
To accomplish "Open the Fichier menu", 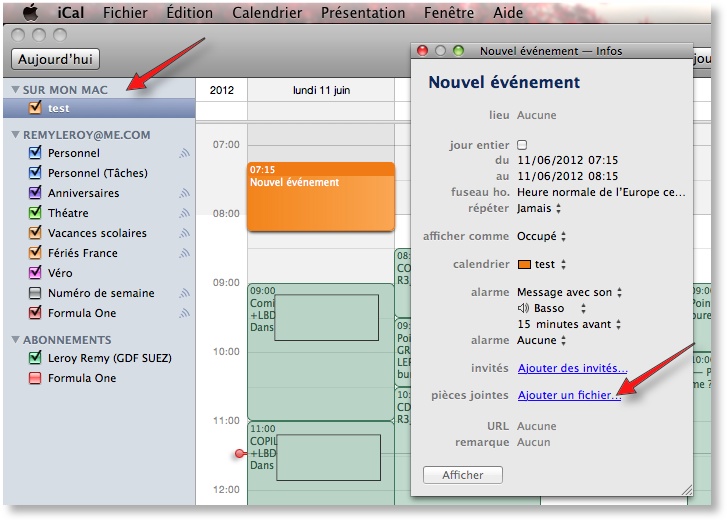I will coord(125,13).
